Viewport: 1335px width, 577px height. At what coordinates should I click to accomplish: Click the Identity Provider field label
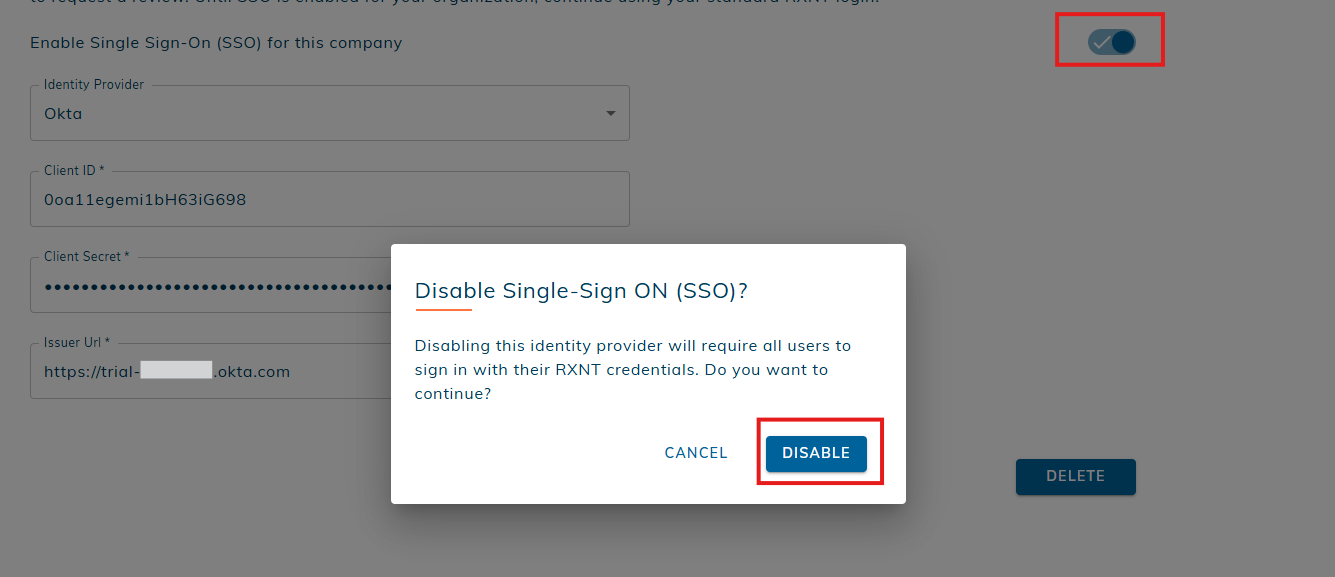[94, 85]
